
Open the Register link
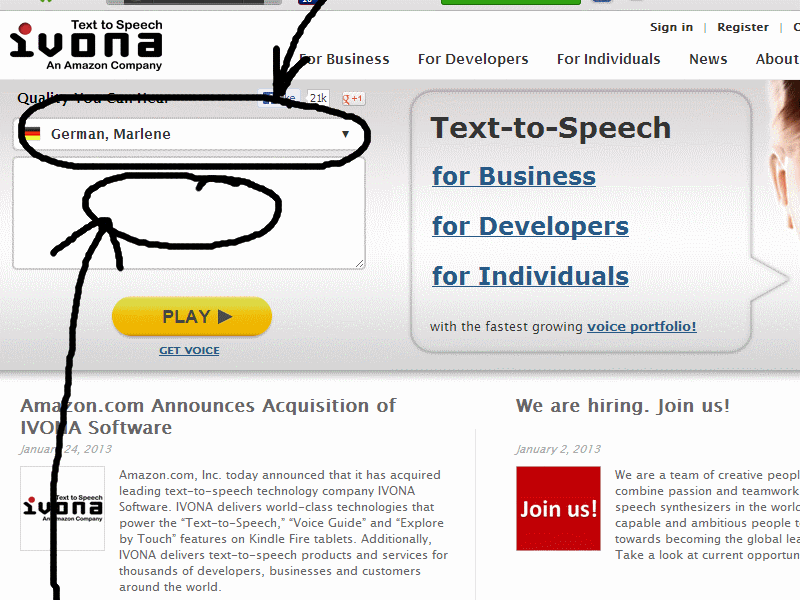click(743, 27)
